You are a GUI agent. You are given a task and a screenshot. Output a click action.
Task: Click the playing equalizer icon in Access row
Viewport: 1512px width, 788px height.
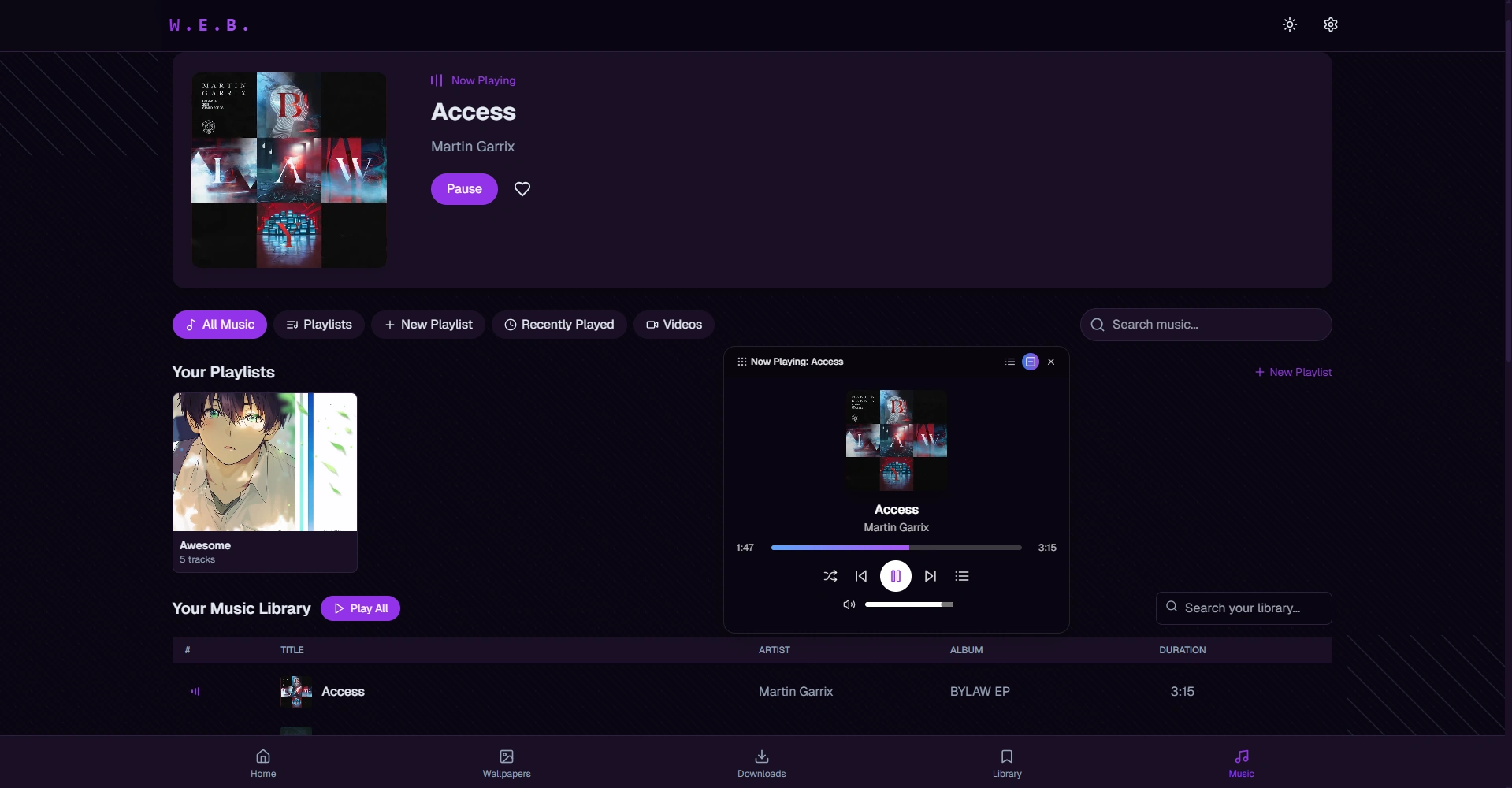pyautogui.click(x=195, y=692)
